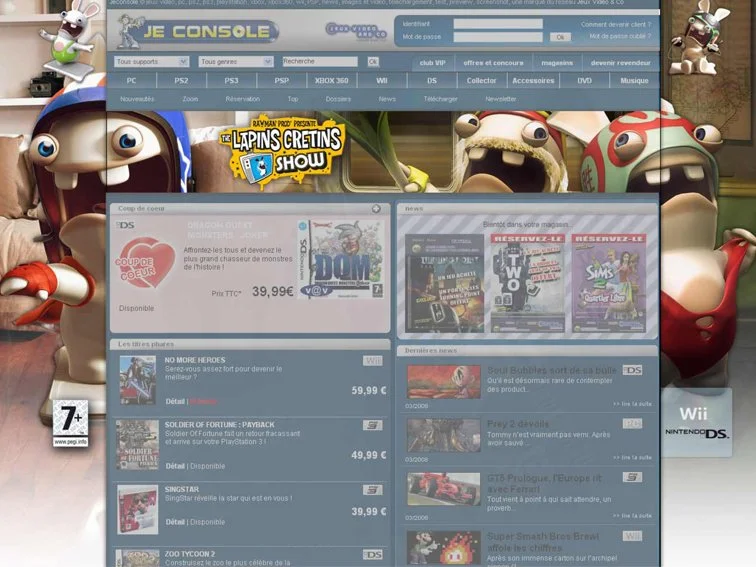This screenshot has height=567, width=756.
Task: Click the Je Console logo
Action: [x=198, y=31]
